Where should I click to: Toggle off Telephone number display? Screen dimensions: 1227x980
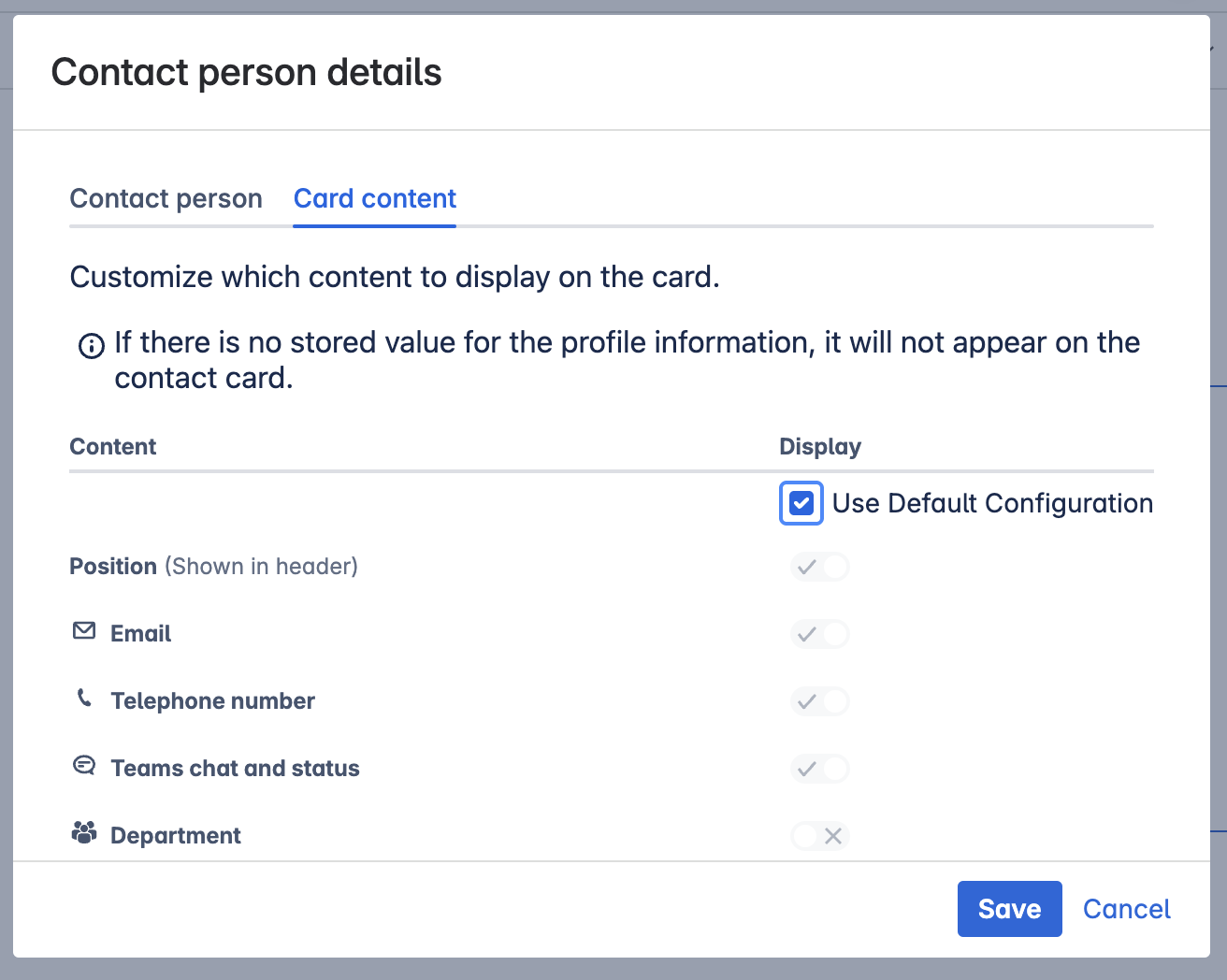(820, 700)
